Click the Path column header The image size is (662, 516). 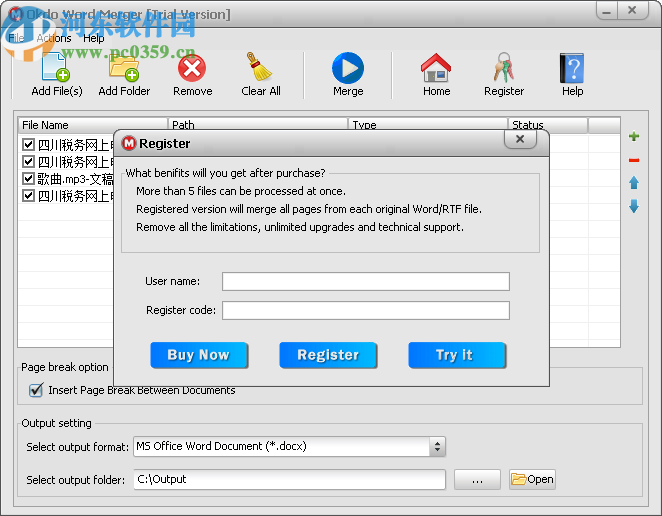258,124
